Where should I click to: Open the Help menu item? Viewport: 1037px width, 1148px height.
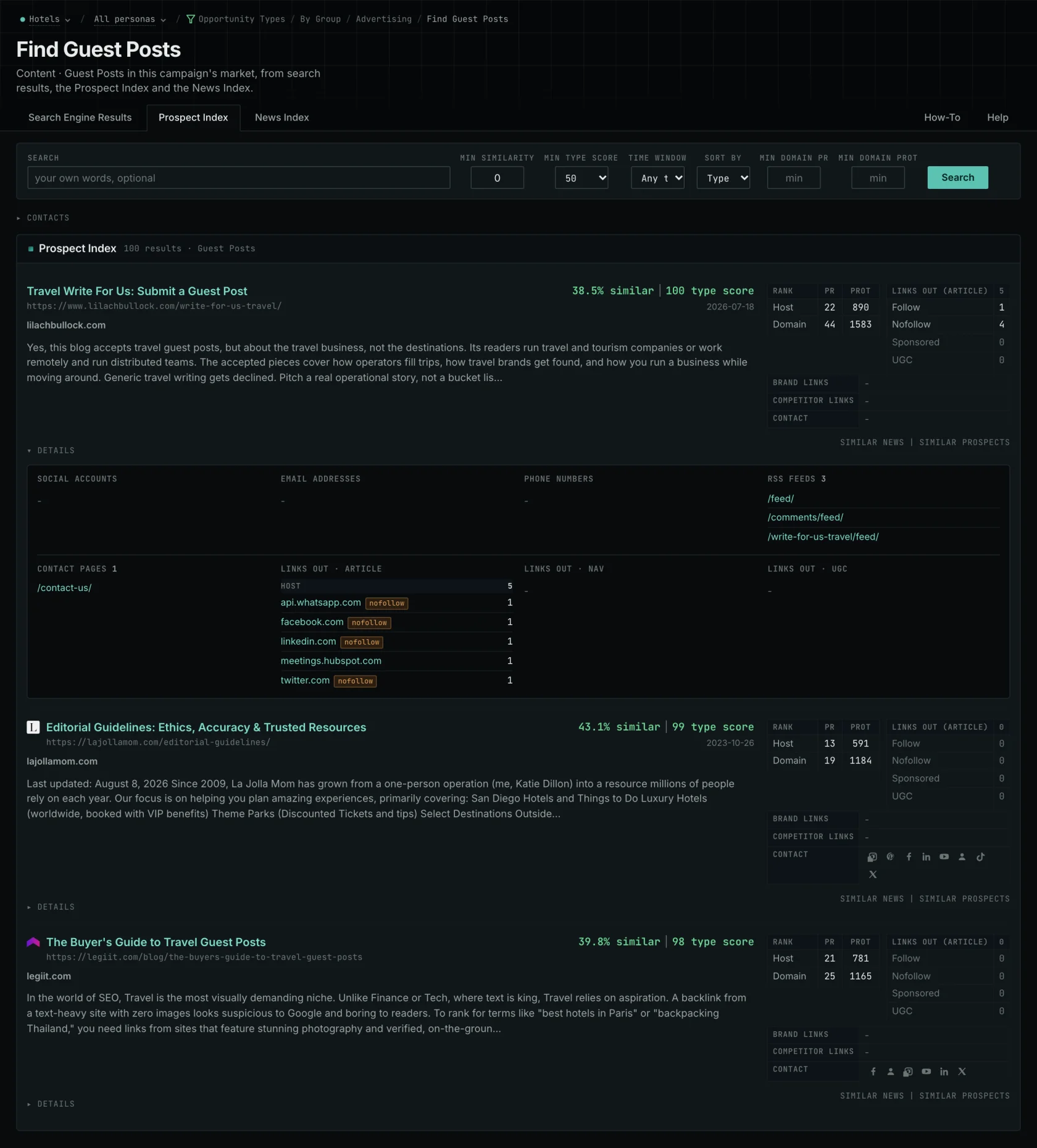(997, 117)
